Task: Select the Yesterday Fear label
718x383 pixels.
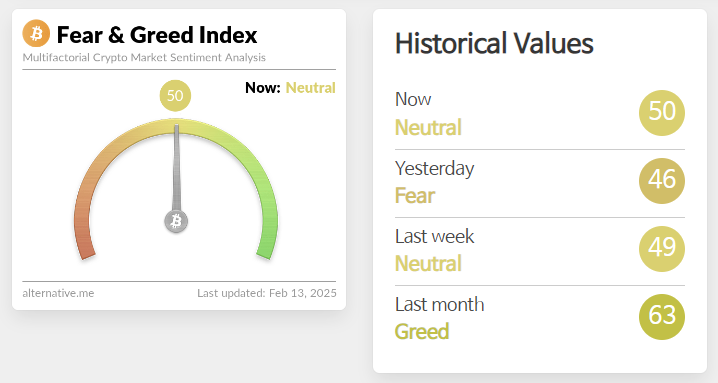Action: click(415, 196)
